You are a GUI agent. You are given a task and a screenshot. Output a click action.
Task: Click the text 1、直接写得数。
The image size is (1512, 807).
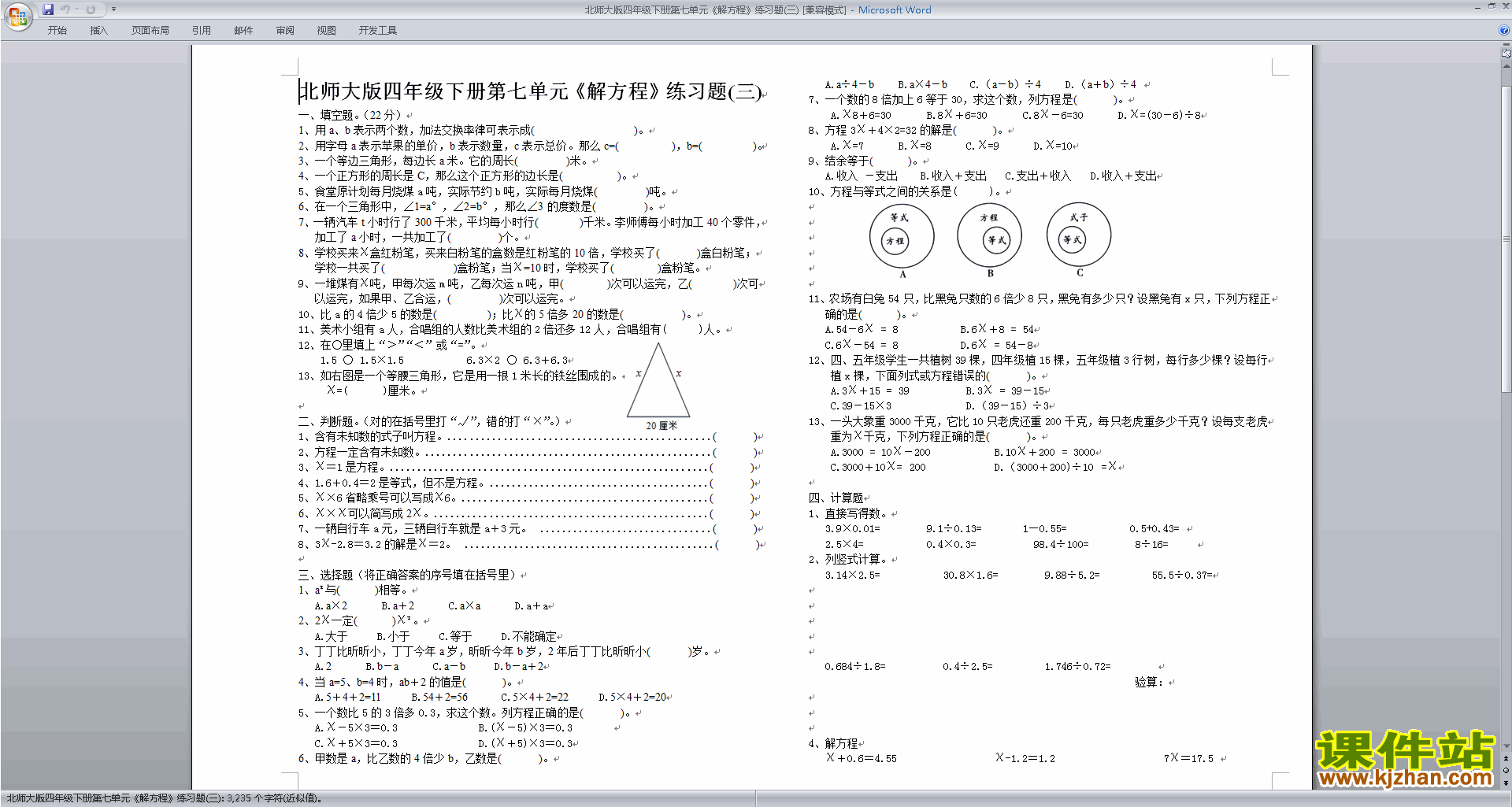coord(849,513)
